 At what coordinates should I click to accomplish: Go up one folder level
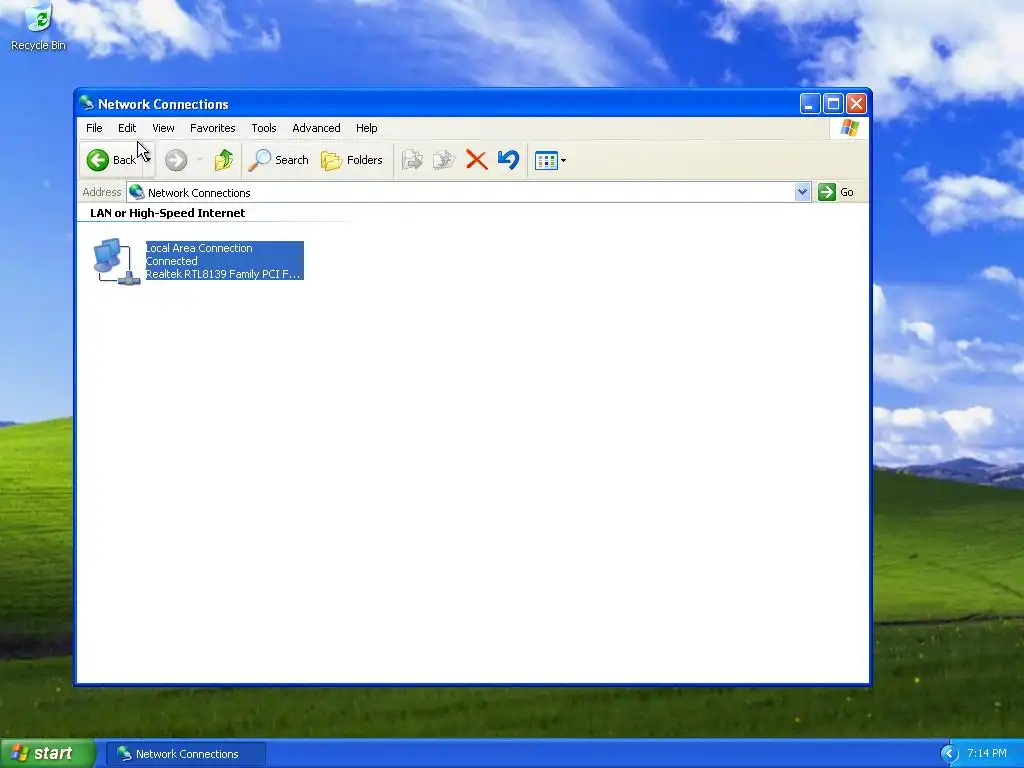pos(224,160)
